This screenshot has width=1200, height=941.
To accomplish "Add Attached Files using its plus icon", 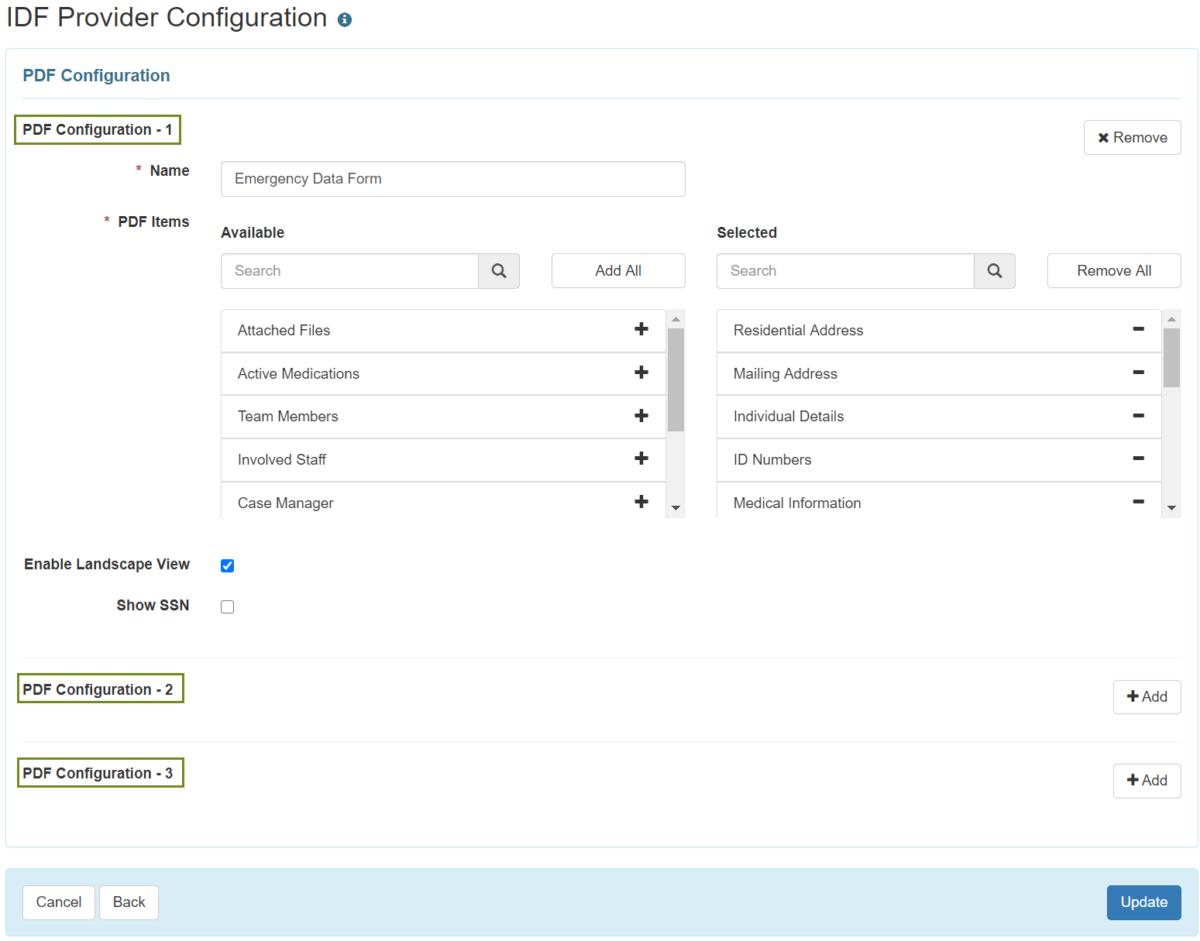I will 641,329.
